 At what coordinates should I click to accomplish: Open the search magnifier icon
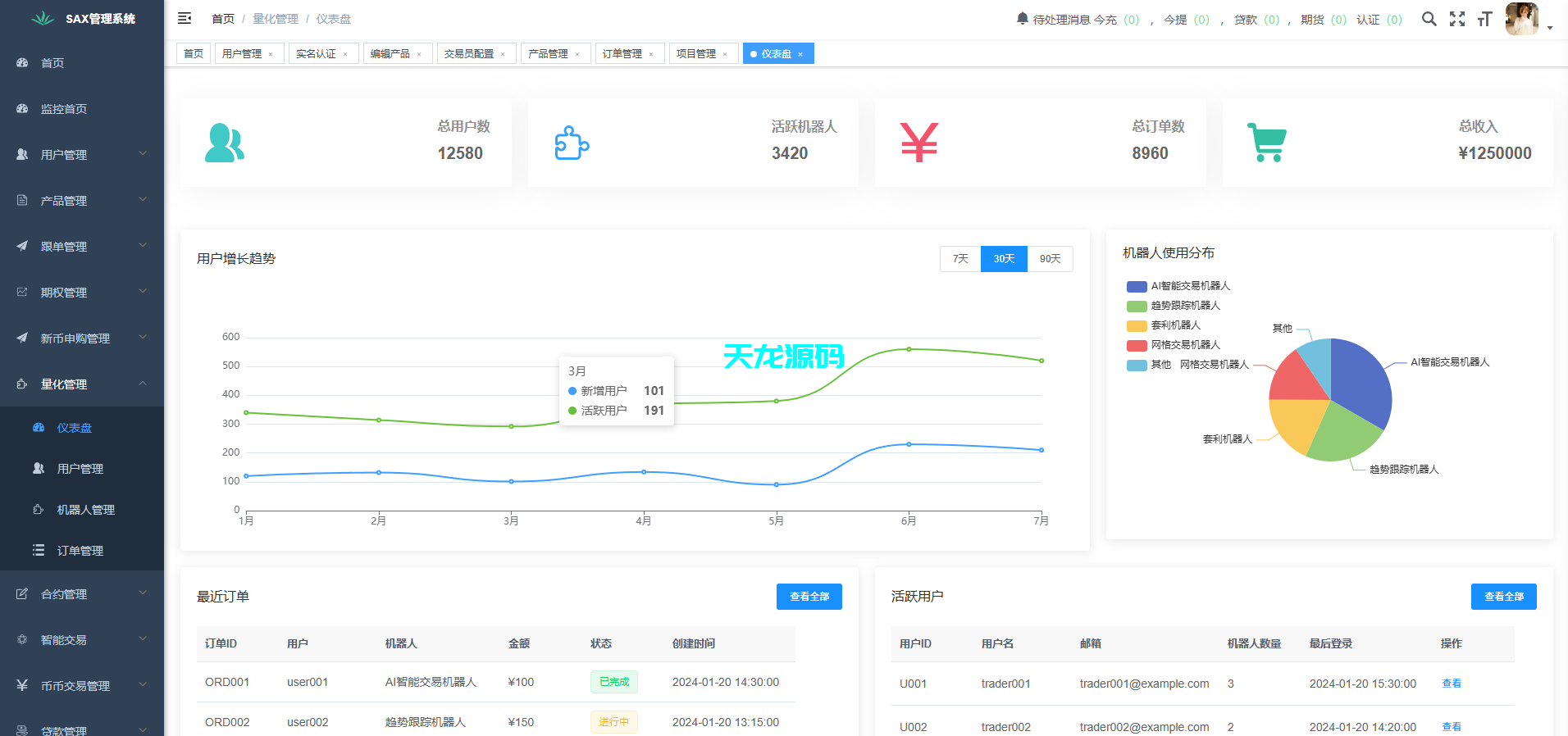tap(1429, 19)
